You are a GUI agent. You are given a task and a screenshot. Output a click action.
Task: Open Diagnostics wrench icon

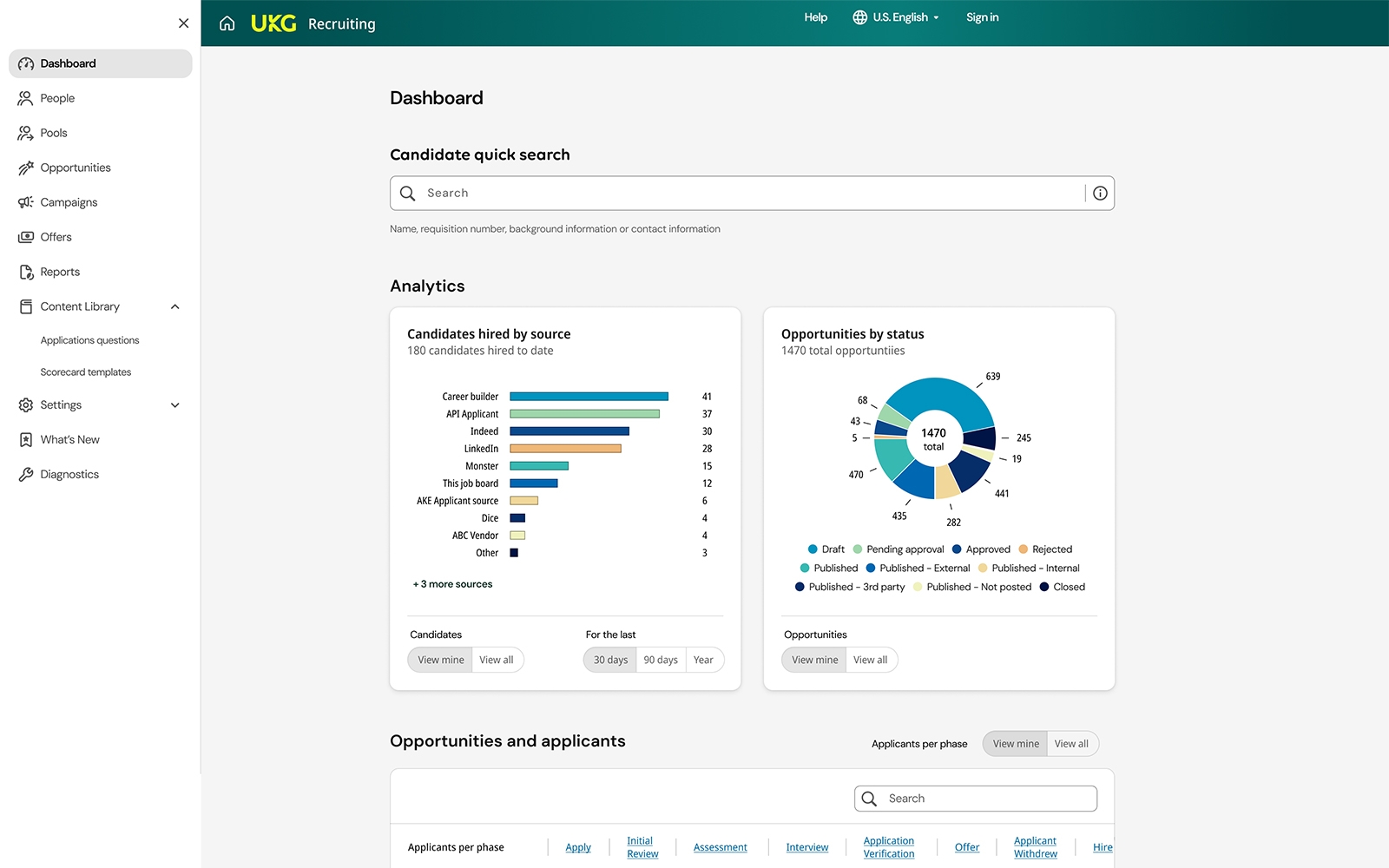[x=26, y=474]
